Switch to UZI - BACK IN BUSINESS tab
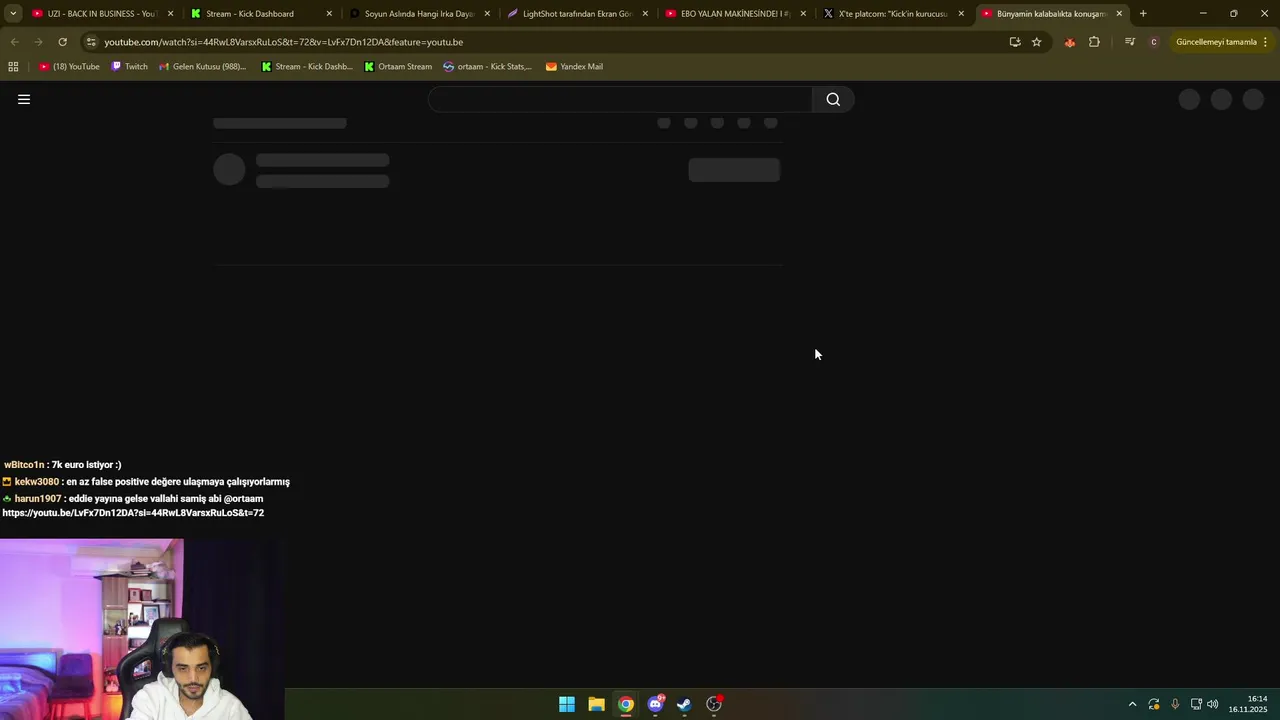 point(101,14)
